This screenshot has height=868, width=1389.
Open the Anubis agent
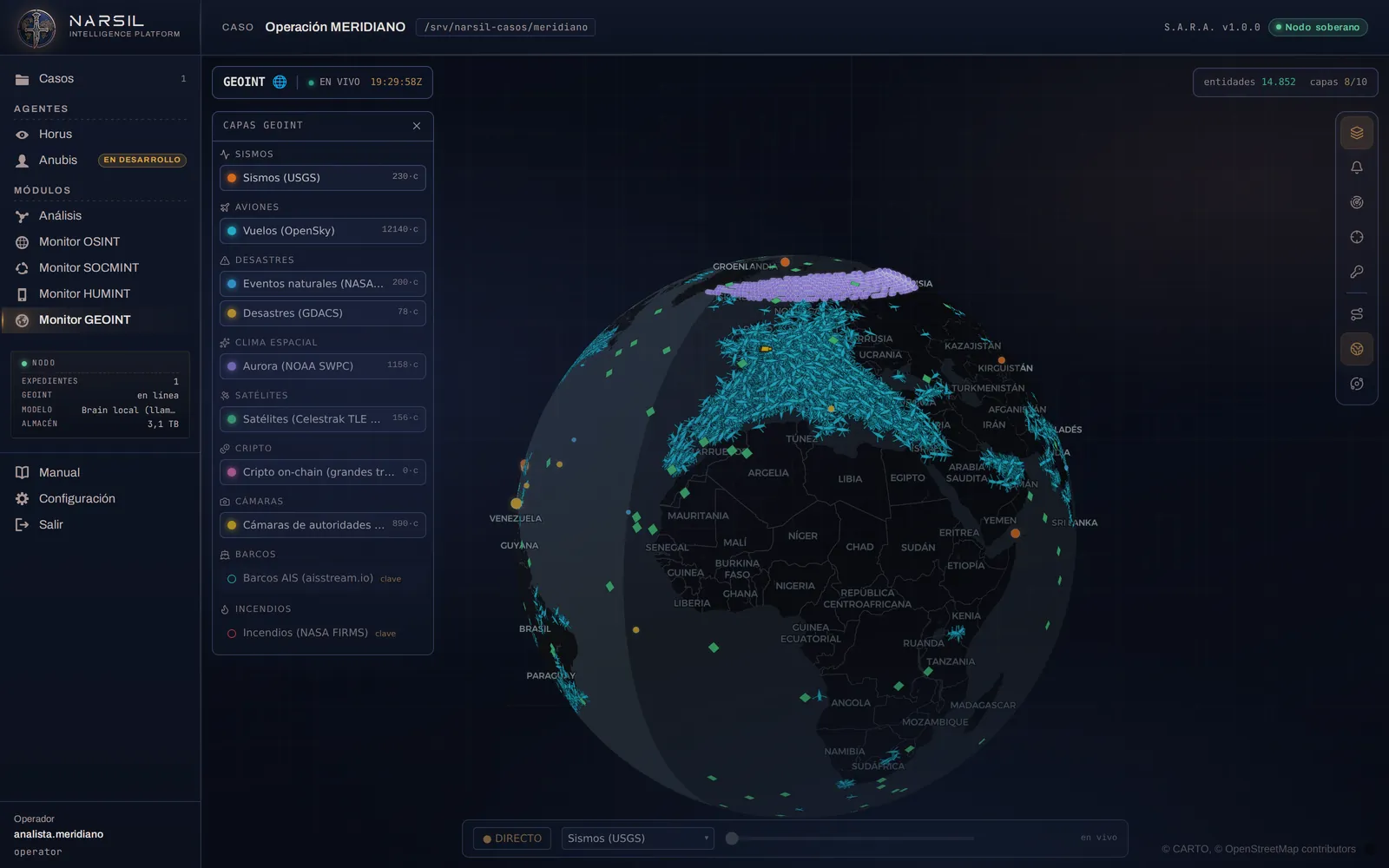point(101,160)
